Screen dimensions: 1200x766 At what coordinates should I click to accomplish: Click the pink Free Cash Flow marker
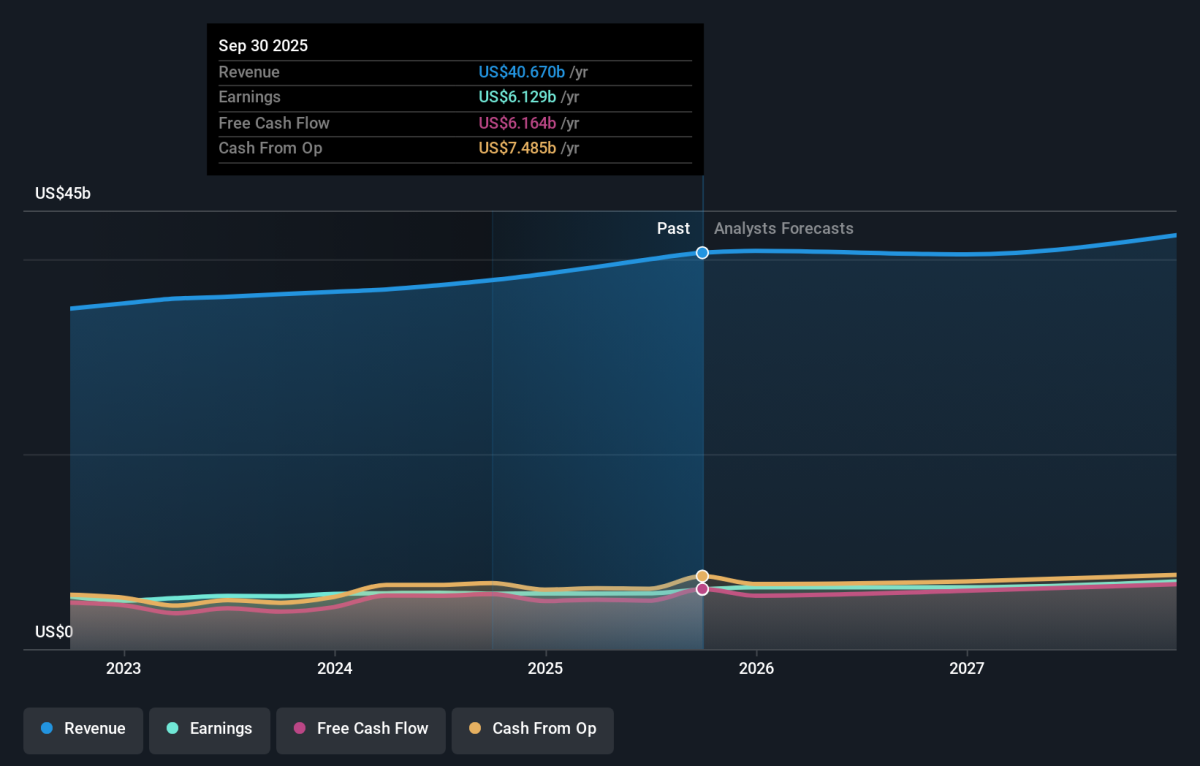(703, 589)
